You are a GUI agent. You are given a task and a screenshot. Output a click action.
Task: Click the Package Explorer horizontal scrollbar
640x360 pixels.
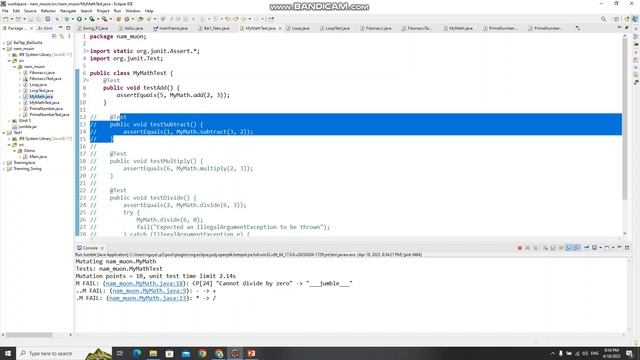29,335
